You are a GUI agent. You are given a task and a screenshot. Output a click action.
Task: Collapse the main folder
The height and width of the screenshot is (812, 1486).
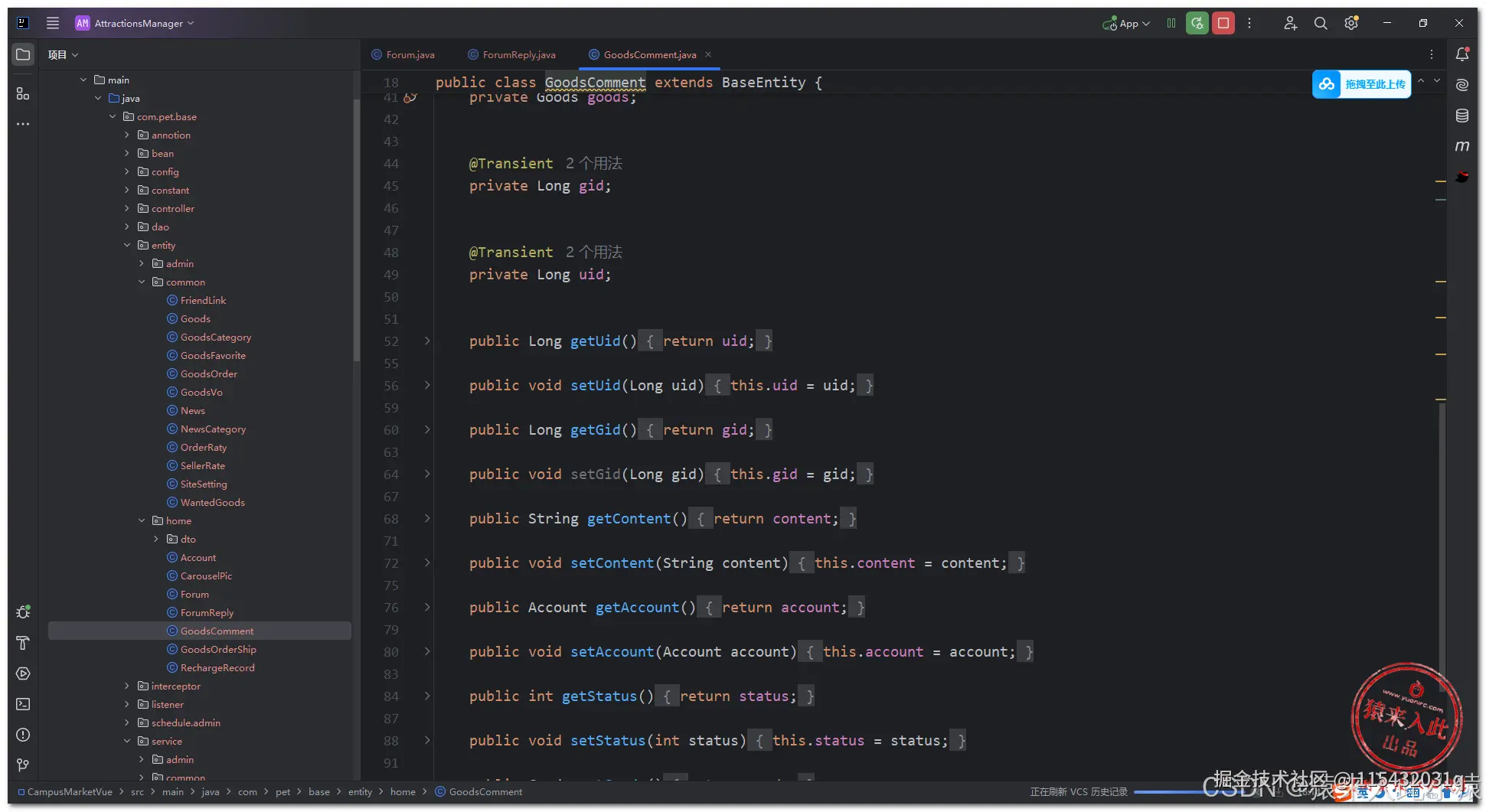click(83, 80)
